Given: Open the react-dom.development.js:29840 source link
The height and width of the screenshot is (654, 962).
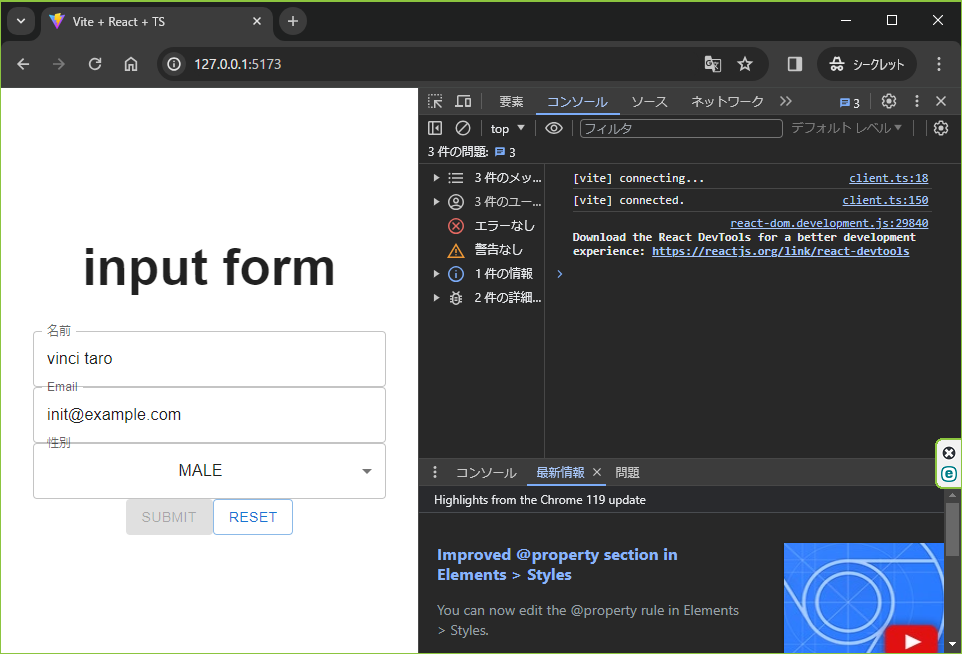Looking at the screenshot, I should [x=829, y=223].
